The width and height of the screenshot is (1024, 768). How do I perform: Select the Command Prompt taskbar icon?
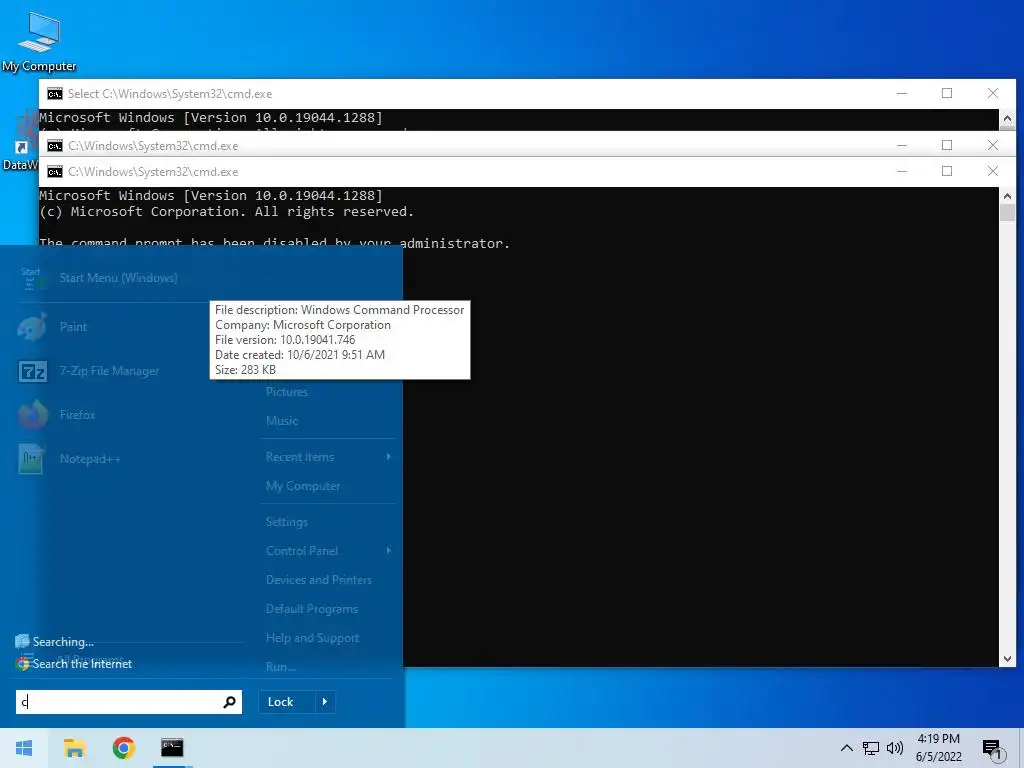click(172, 748)
